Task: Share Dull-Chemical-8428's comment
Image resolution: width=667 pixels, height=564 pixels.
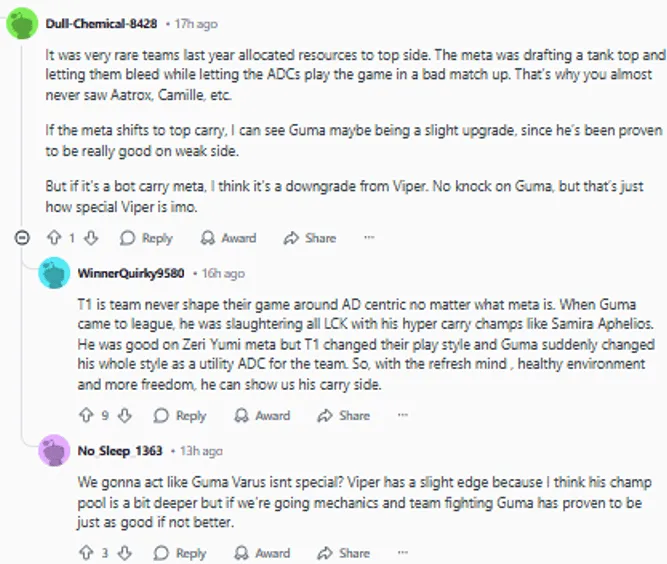Action: 310,238
